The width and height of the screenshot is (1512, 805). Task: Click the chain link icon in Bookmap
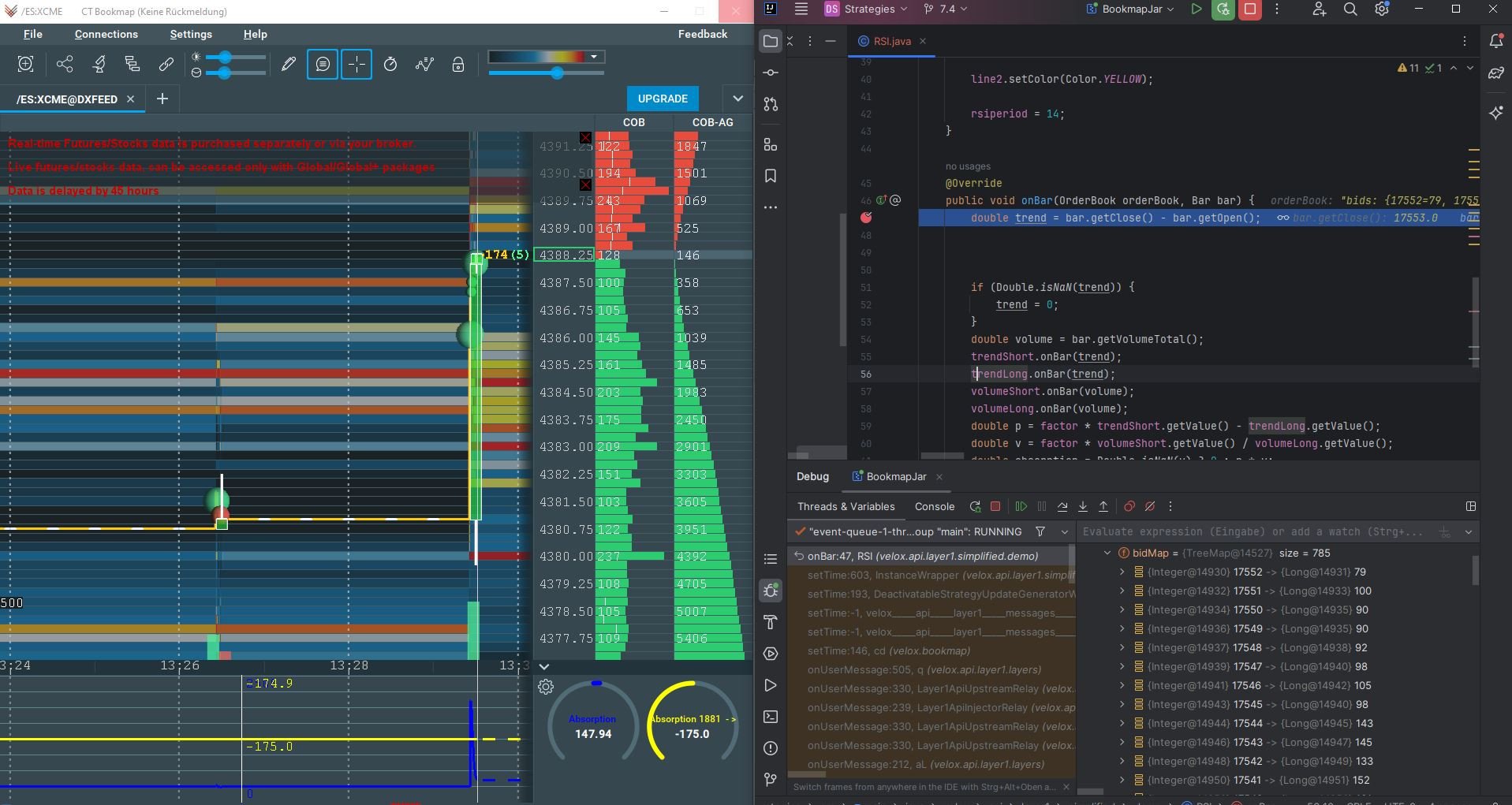coord(166,65)
